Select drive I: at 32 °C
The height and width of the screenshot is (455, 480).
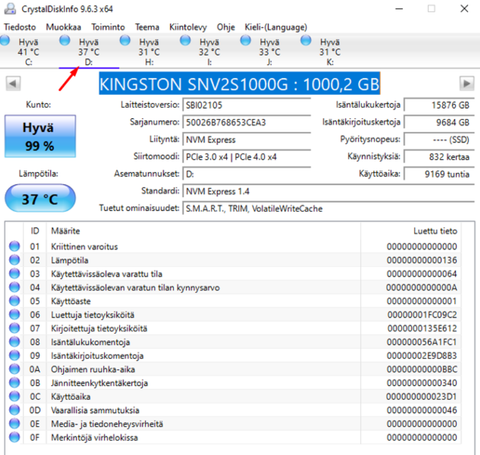[x=209, y=52]
